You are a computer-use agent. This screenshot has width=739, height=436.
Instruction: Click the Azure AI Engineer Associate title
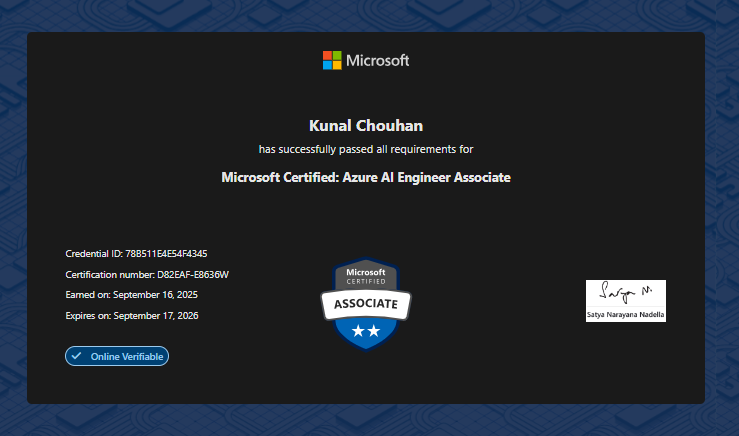366,177
